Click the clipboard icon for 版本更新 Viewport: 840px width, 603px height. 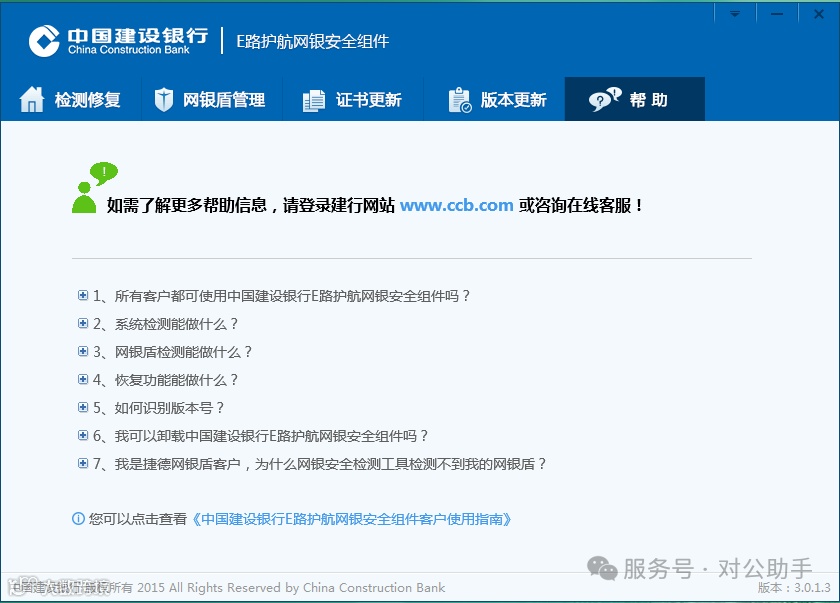460,100
